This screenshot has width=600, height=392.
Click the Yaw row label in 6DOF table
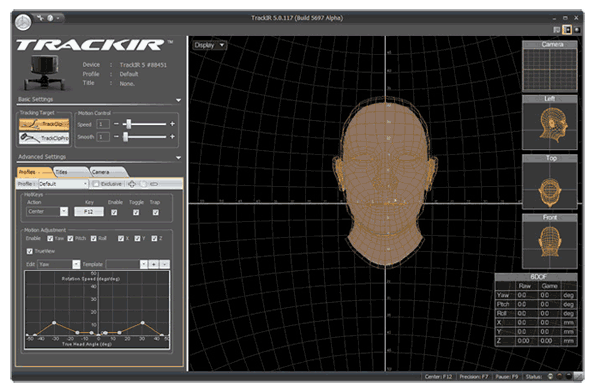point(503,295)
